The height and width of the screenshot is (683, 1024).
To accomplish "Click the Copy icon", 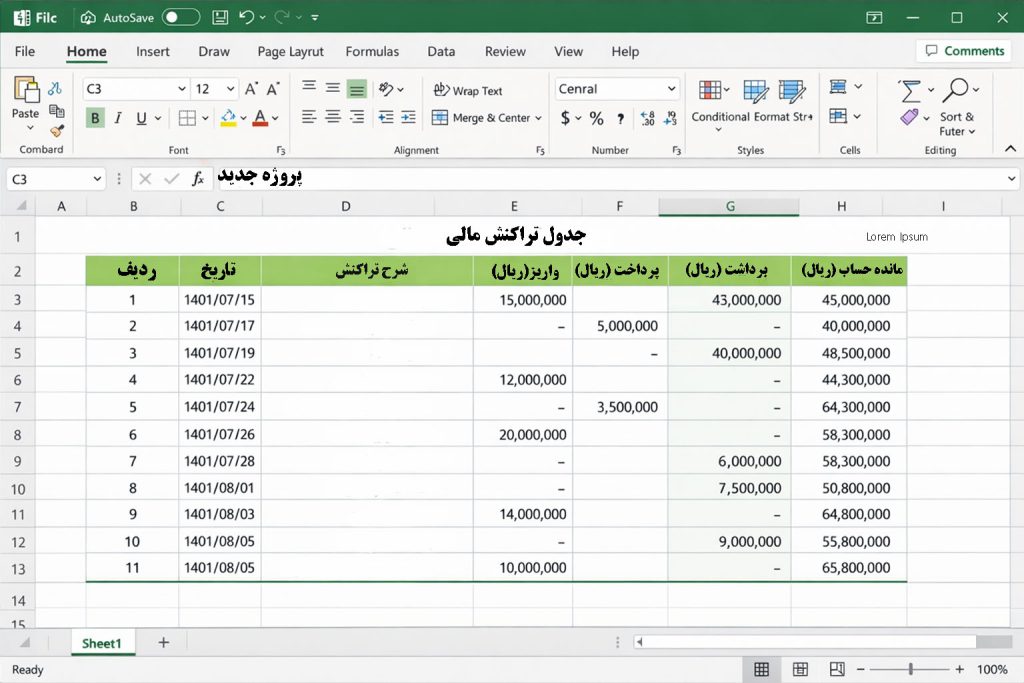I will 57,110.
